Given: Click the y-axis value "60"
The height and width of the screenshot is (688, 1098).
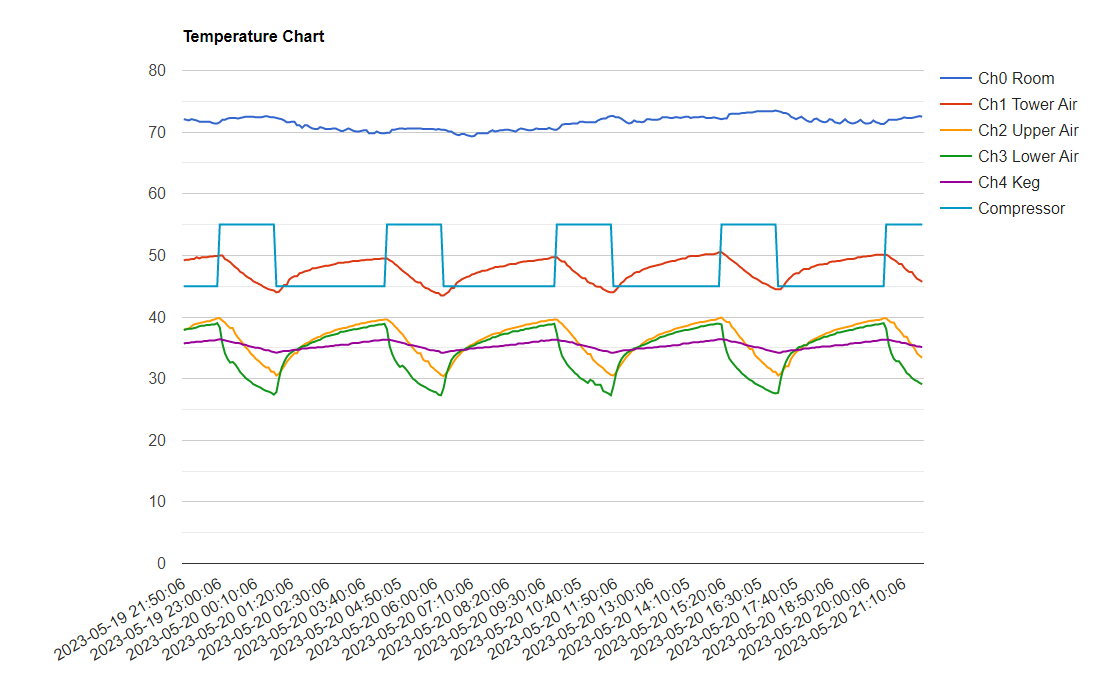Looking at the screenshot, I should [x=157, y=194].
